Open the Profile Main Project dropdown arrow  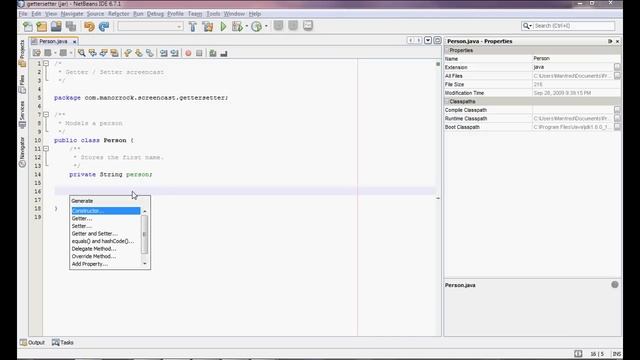[x=266, y=27]
